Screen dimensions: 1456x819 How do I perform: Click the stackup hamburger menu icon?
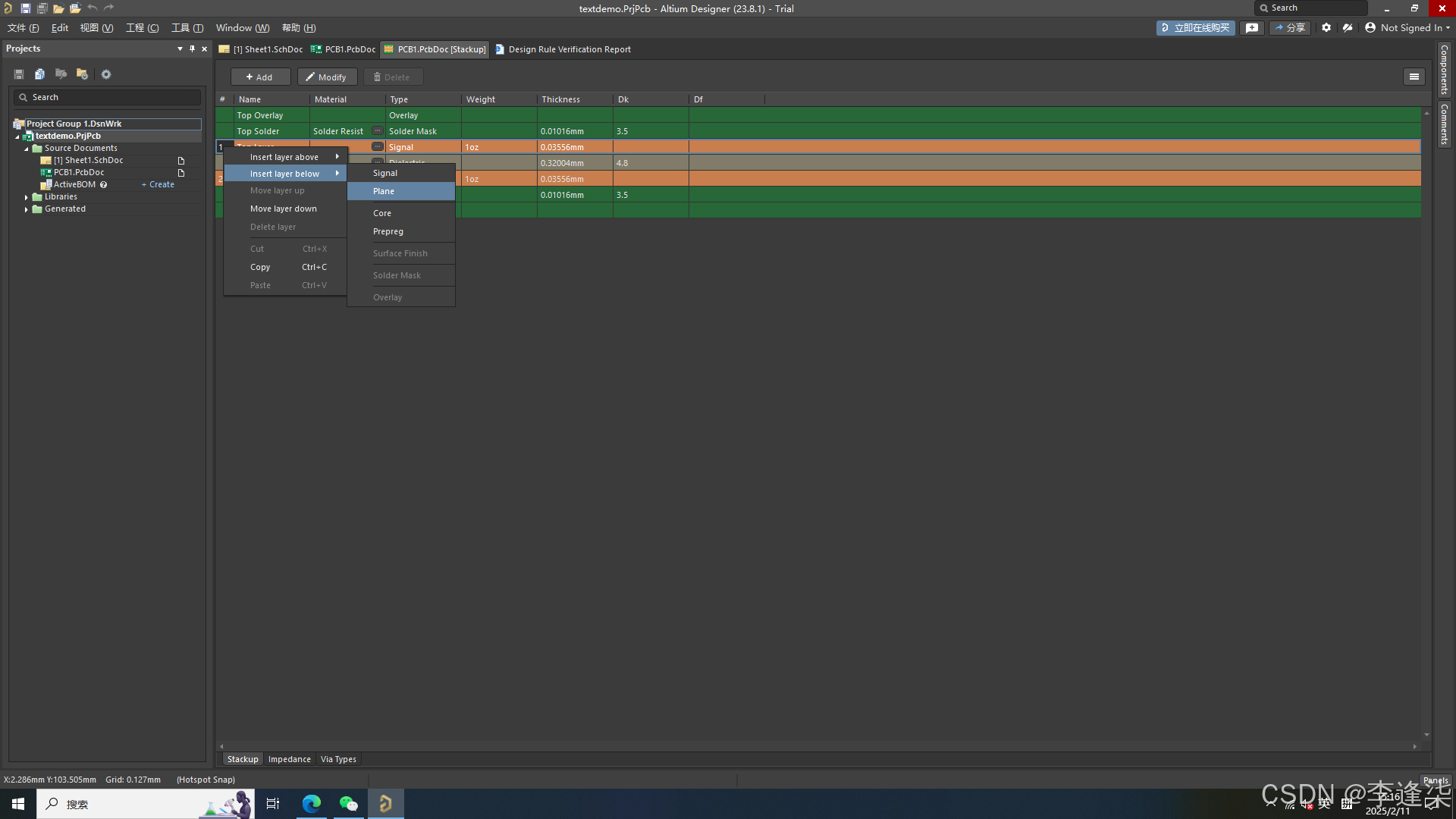(1414, 77)
